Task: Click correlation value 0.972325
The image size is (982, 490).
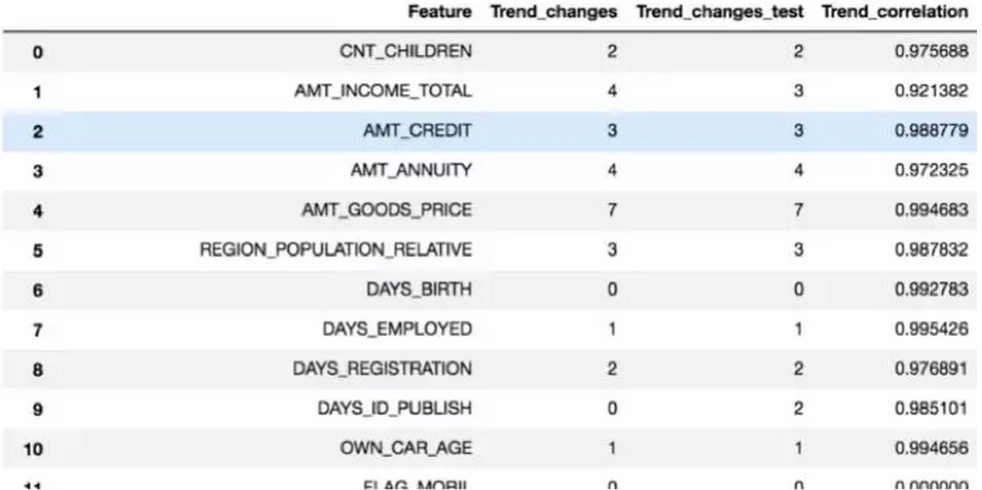Action: [931, 170]
